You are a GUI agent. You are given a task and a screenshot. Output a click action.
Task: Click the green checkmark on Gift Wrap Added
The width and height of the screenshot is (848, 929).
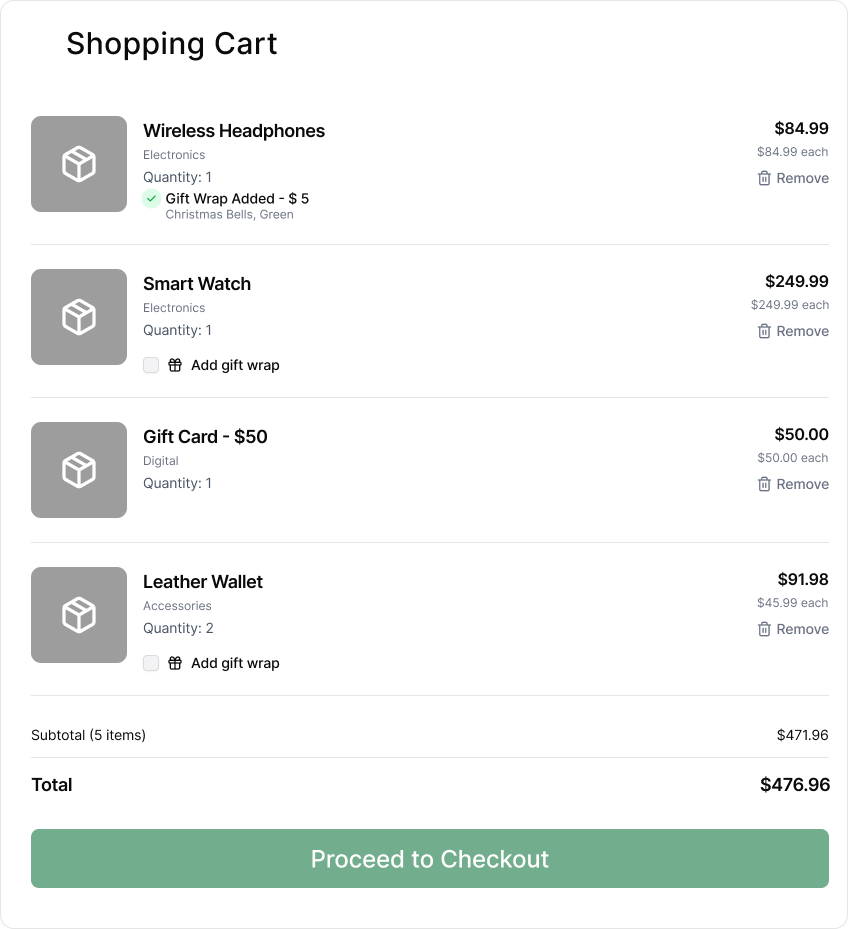pyautogui.click(x=152, y=199)
